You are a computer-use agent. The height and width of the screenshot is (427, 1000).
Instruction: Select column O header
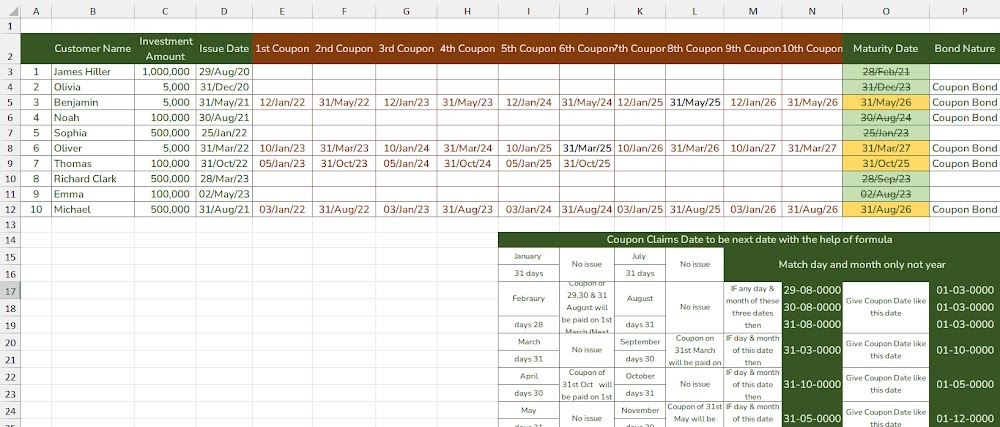pyautogui.click(x=885, y=11)
